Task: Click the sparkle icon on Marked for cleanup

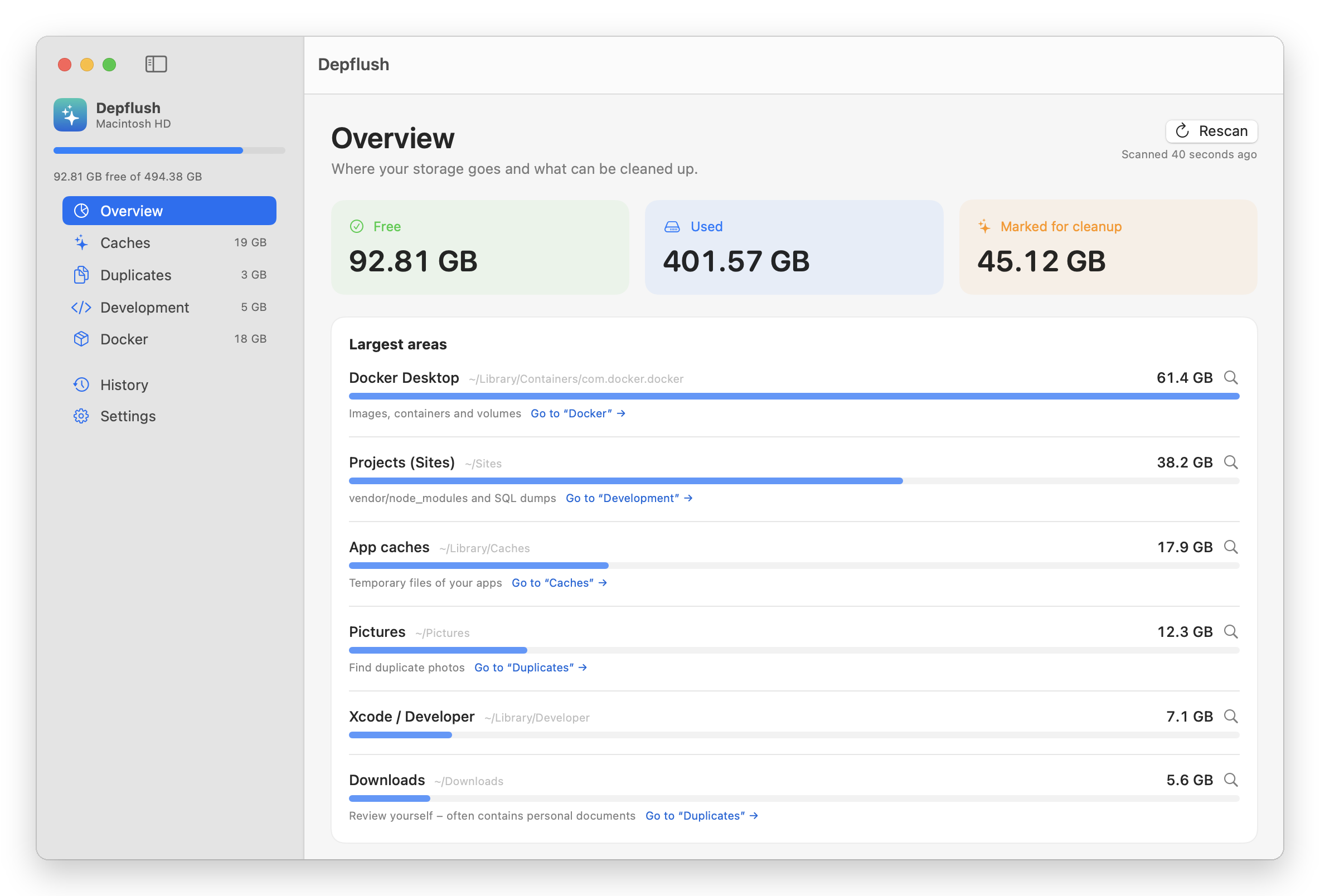Action: (984, 227)
